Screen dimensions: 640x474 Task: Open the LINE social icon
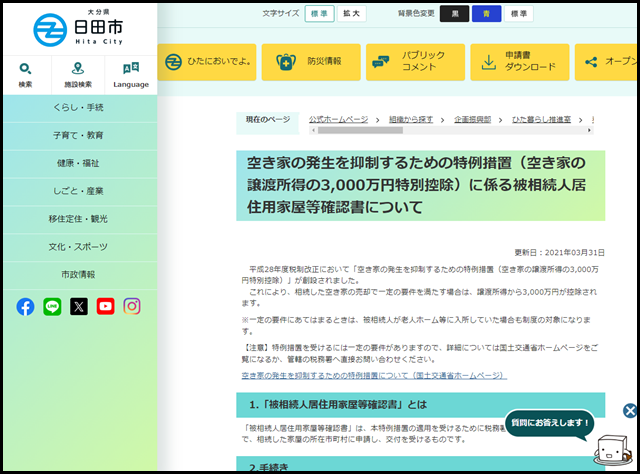pos(52,307)
